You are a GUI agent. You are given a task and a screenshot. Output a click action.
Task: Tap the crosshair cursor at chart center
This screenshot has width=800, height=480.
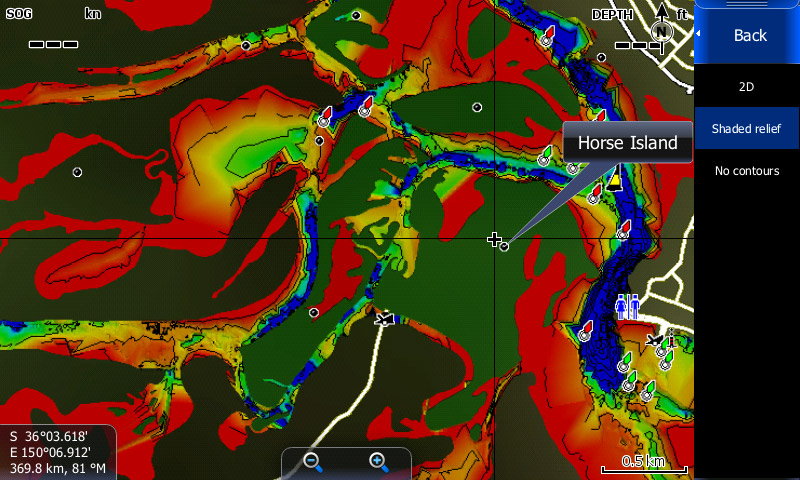click(494, 239)
